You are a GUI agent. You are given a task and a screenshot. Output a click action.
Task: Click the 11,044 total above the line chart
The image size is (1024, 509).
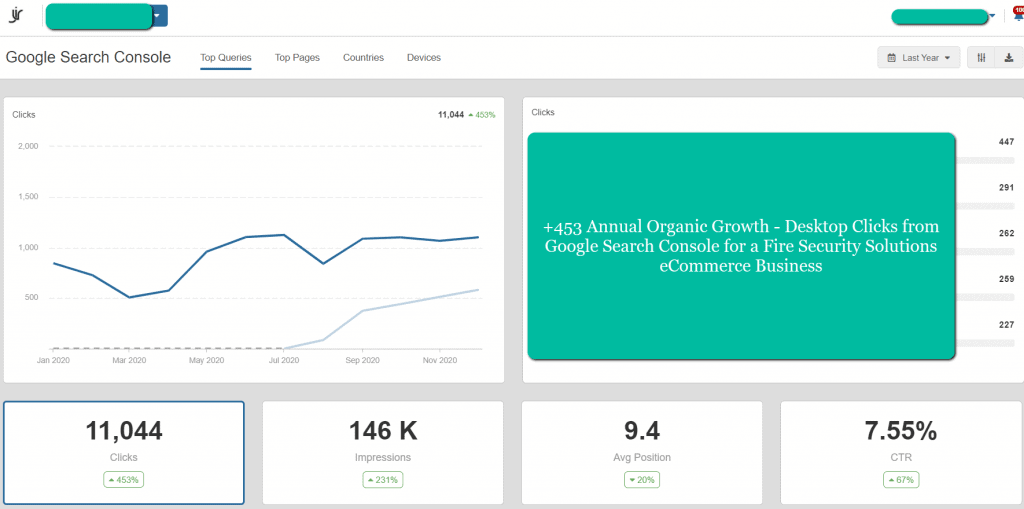pyautogui.click(x=451, y=115)
